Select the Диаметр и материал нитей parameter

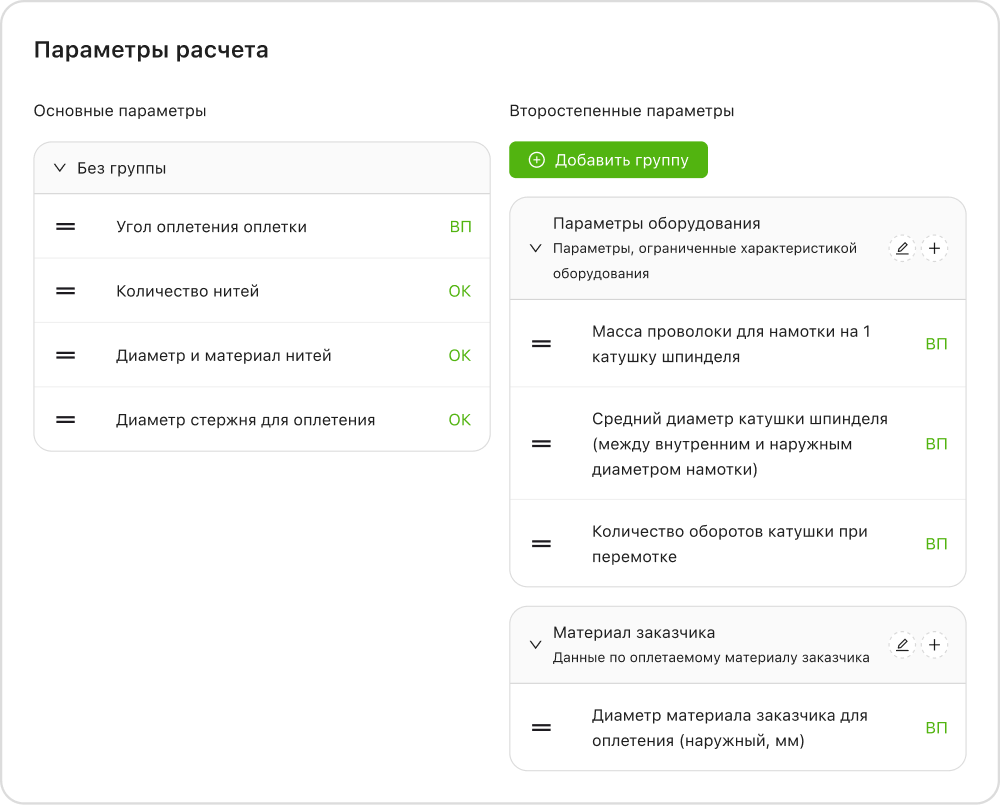tap(224, 355)
